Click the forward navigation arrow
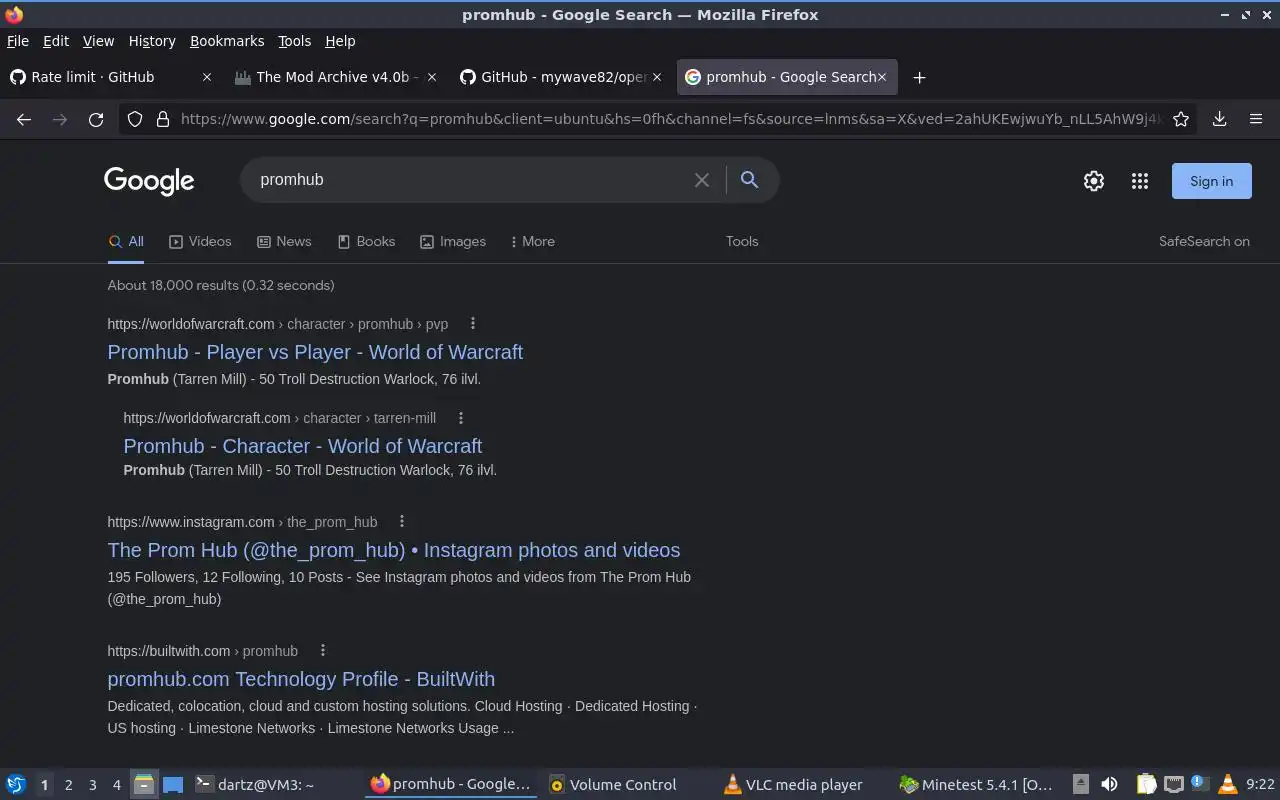The image size is (1280, 800). (60, 119)
